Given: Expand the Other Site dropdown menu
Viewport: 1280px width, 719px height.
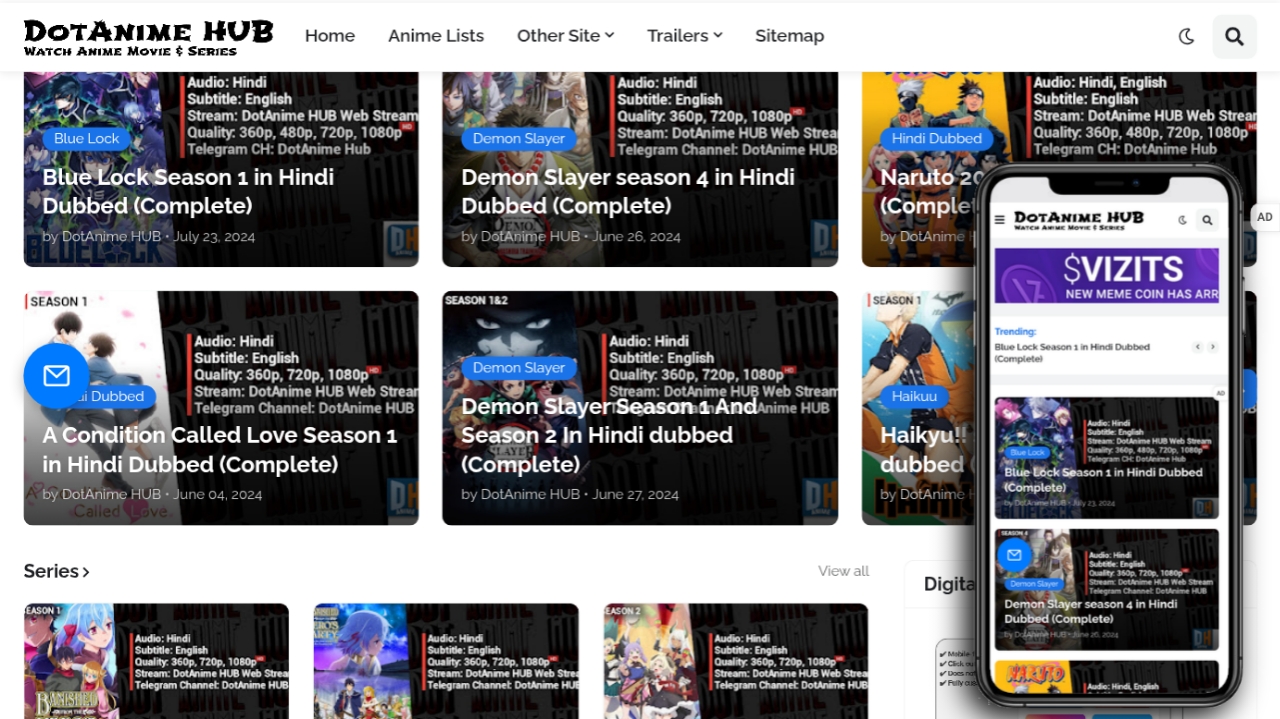Looking at the screenshot, I should pos(565,36).
